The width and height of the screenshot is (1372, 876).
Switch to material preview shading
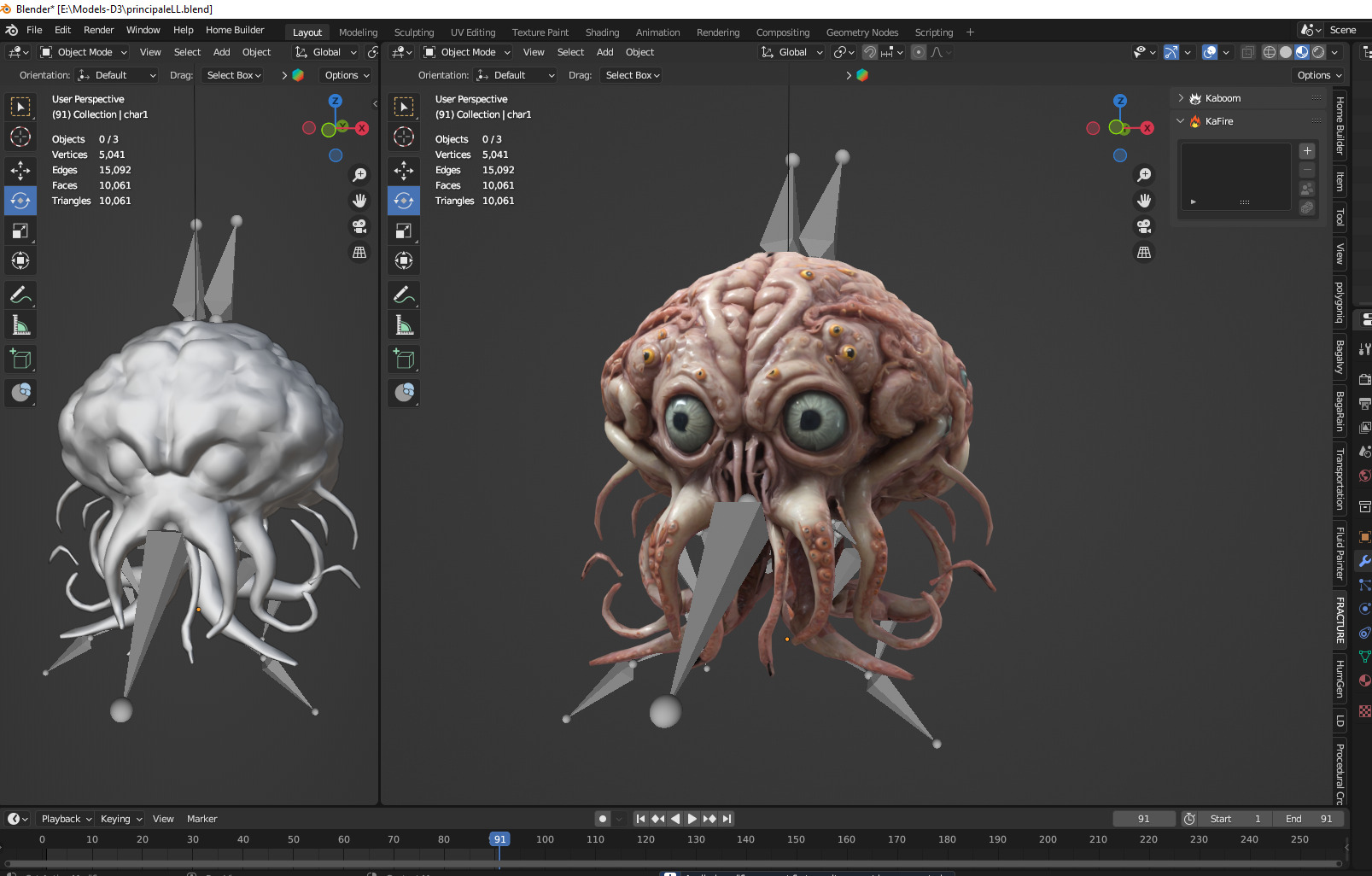coord(1302,52)
